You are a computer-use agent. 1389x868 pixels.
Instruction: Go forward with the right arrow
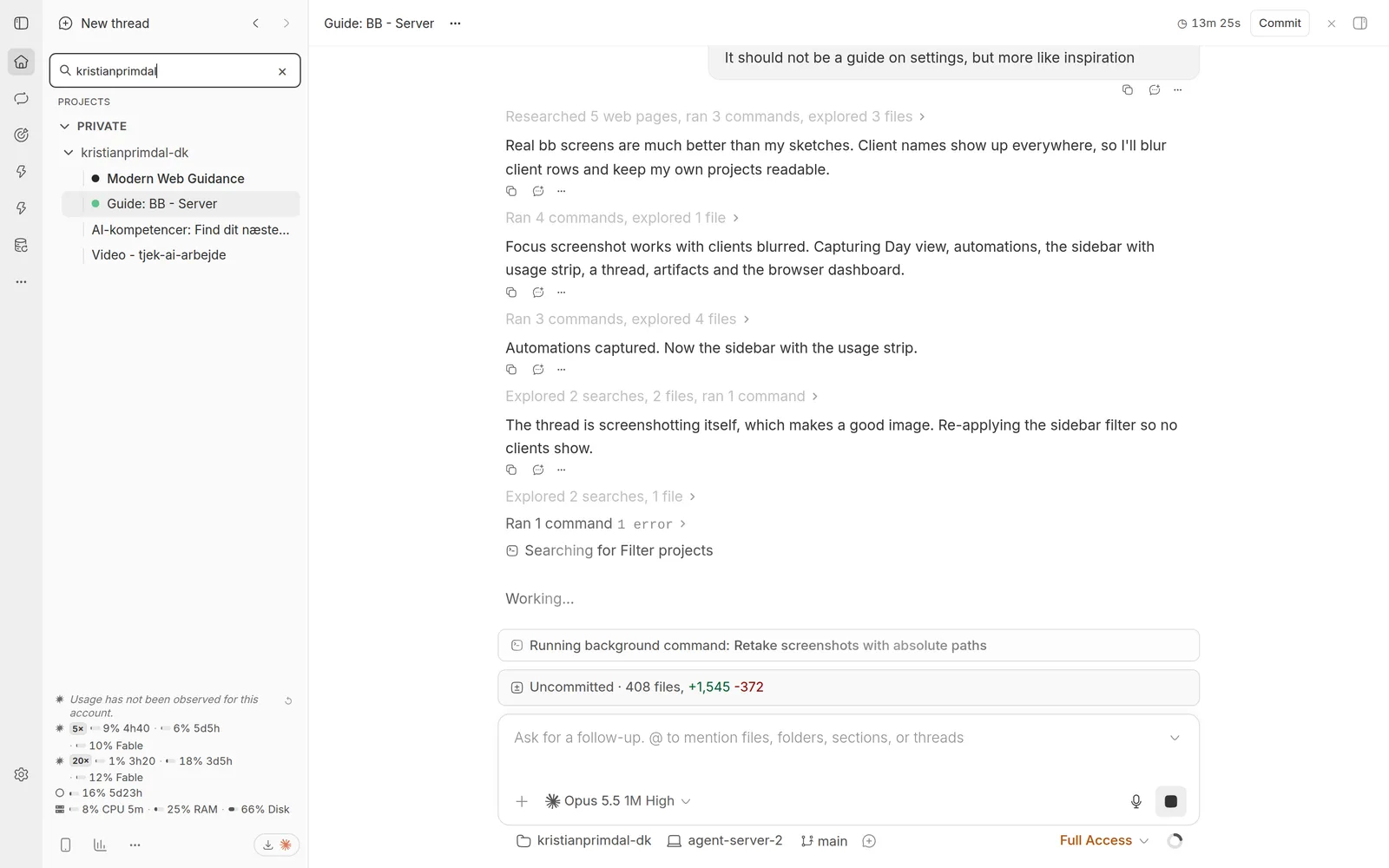[286, 23]
